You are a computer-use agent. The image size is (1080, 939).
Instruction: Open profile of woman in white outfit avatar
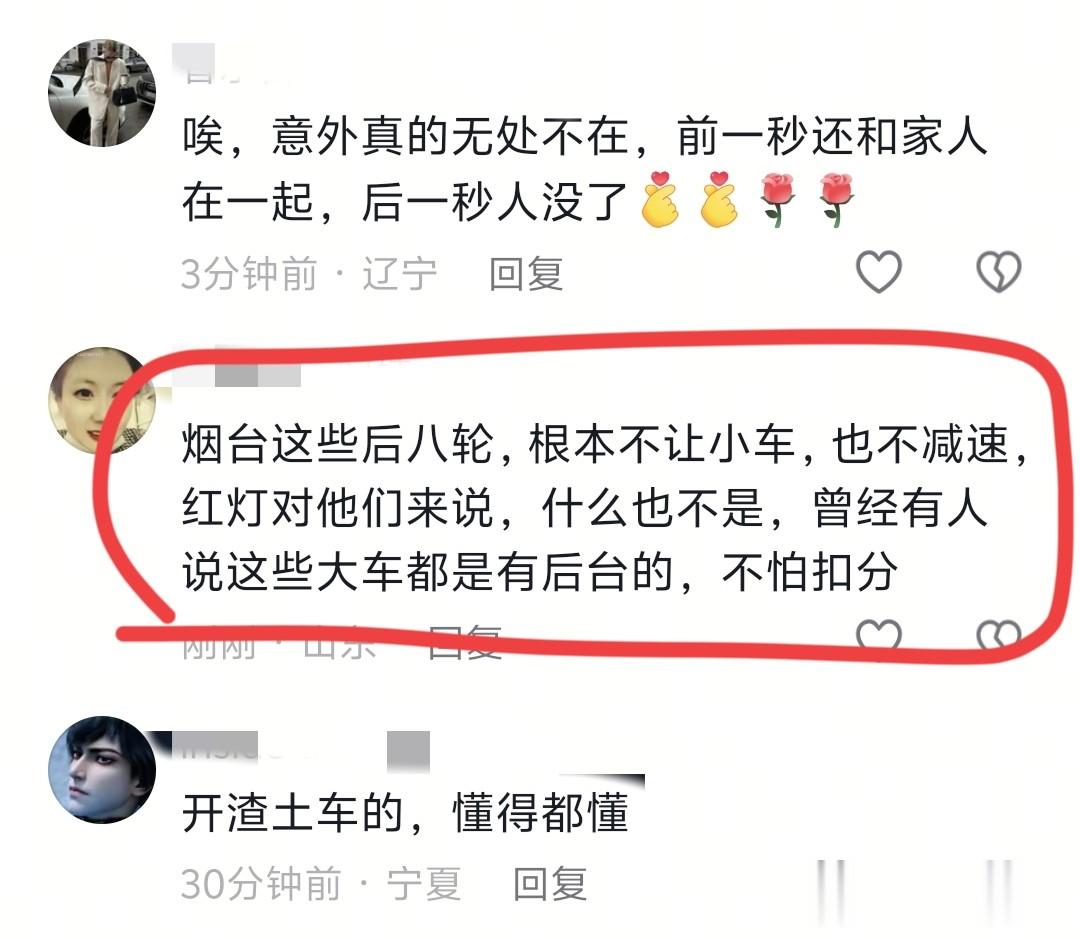tap(102, 93)
